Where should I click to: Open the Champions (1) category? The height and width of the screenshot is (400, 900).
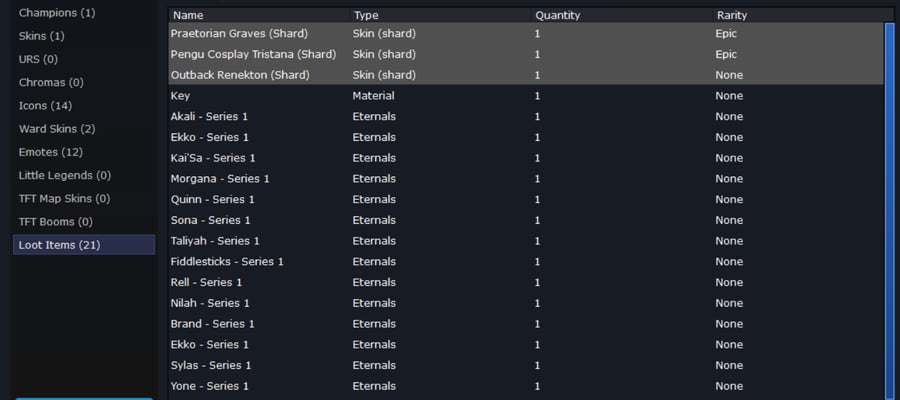(84, 13)
